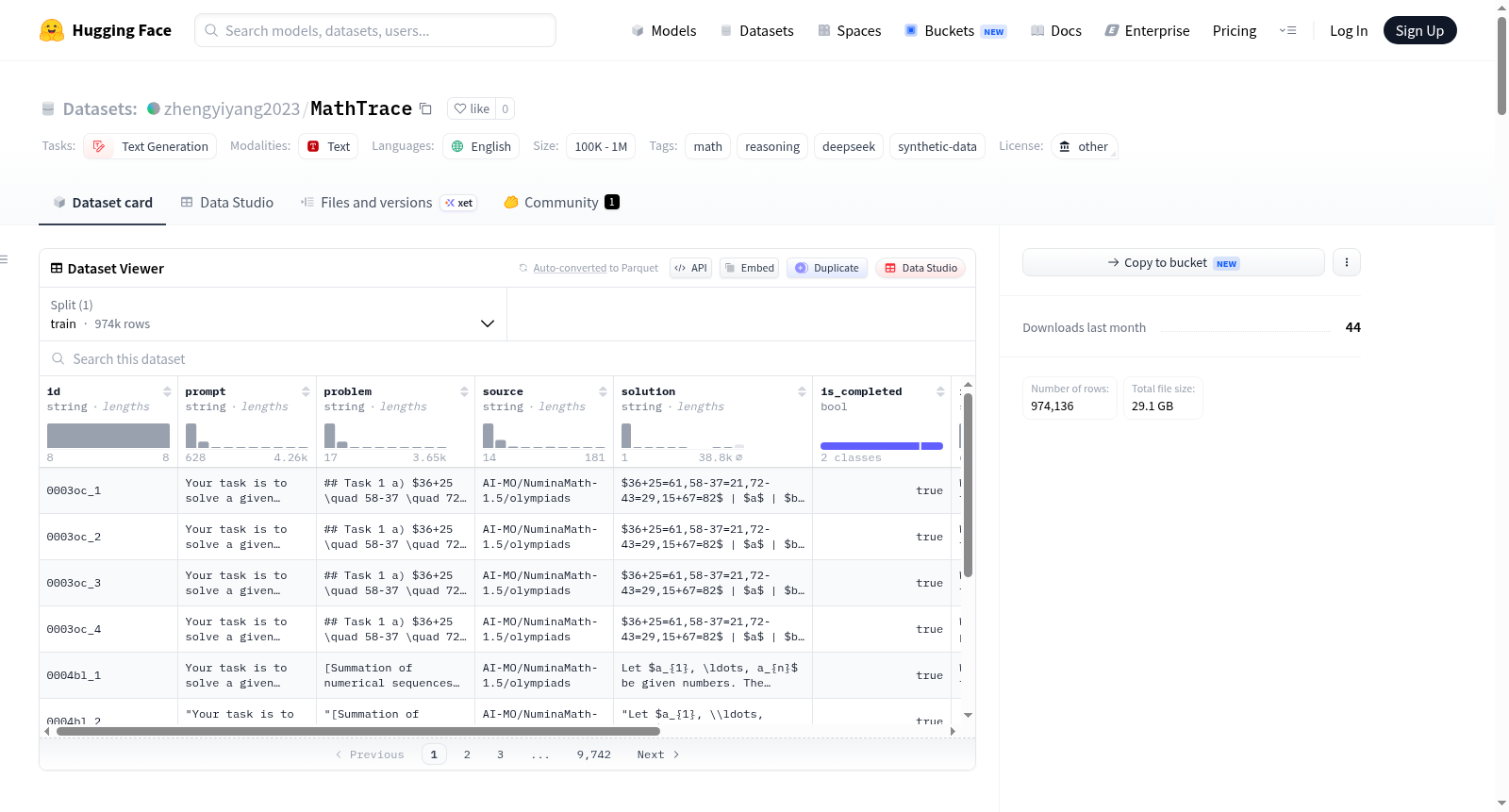Click the Hugging Face logo icon
This screenshot has height=812, width=1509.
pyautogui.click(x=52, y=30)
